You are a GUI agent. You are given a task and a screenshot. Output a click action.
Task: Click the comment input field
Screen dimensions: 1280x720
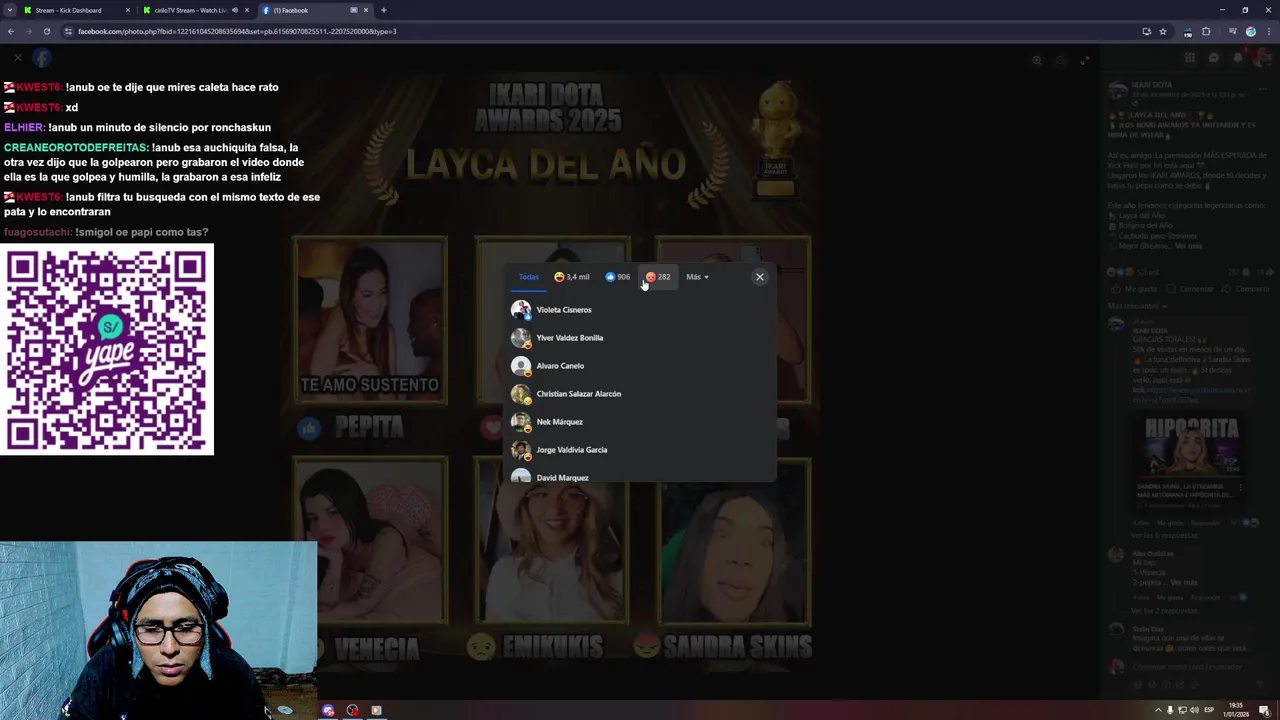[1187, 667]
